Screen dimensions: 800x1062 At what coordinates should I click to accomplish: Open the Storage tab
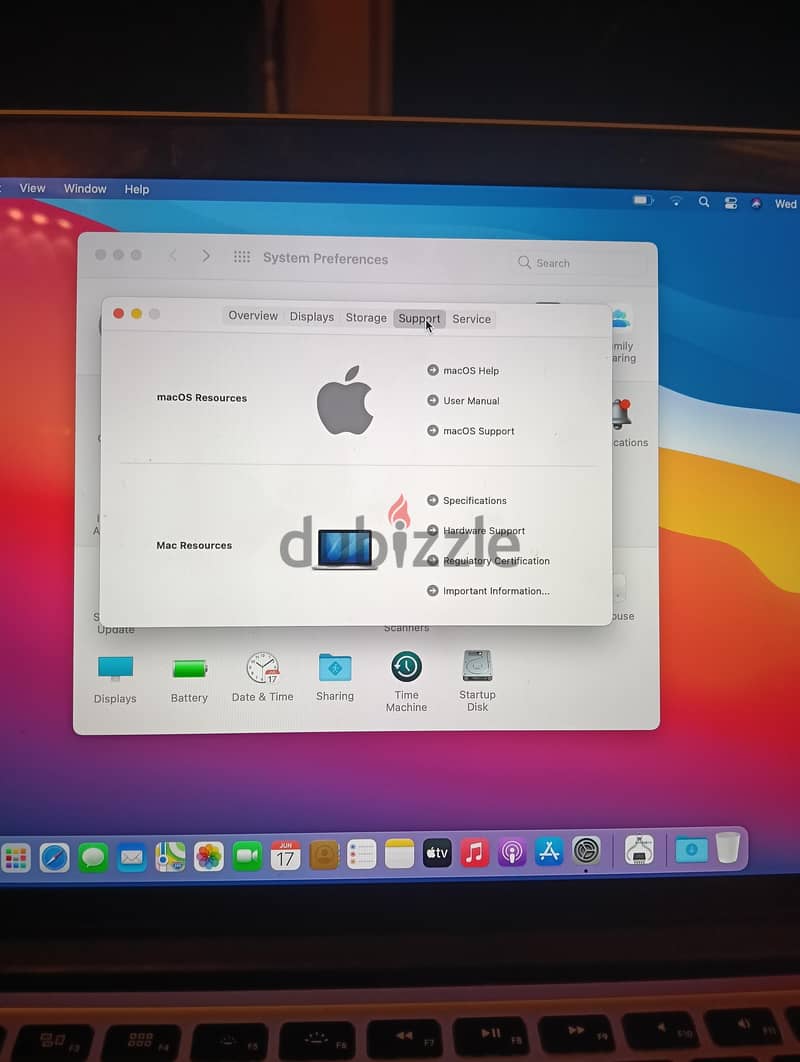coord(366,318)
